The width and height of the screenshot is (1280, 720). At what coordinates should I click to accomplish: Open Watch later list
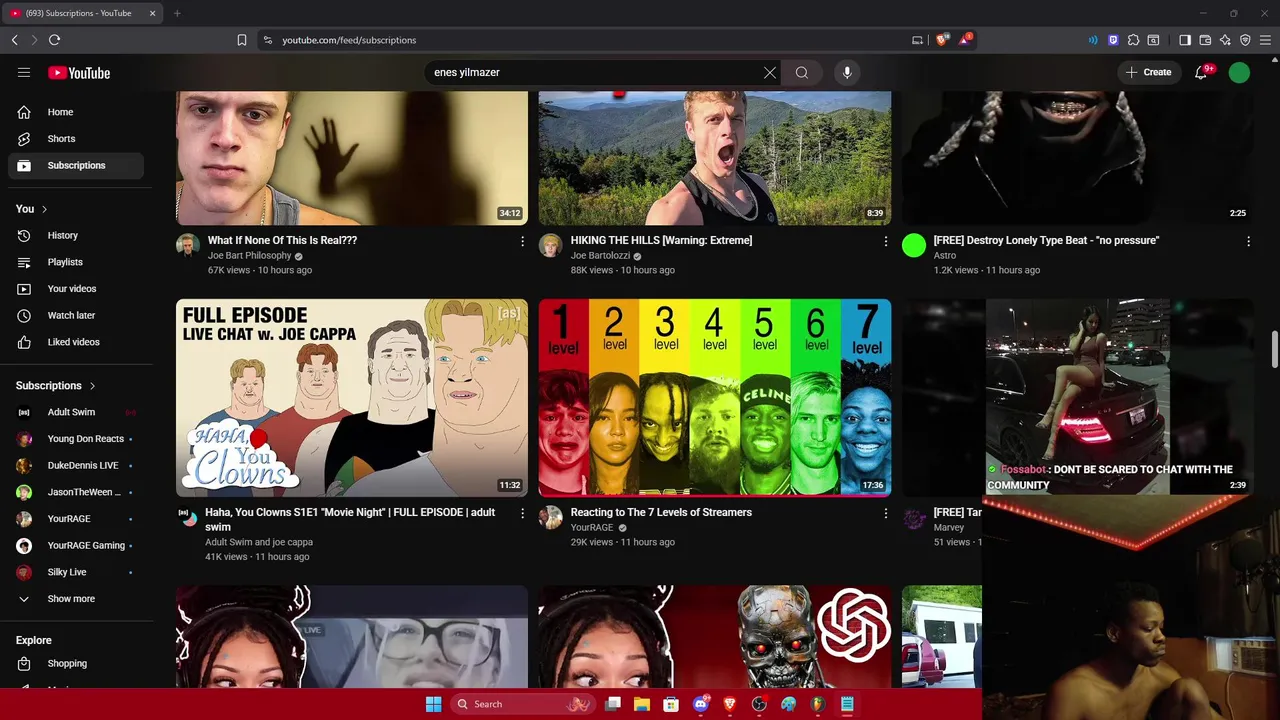point(76,315)
